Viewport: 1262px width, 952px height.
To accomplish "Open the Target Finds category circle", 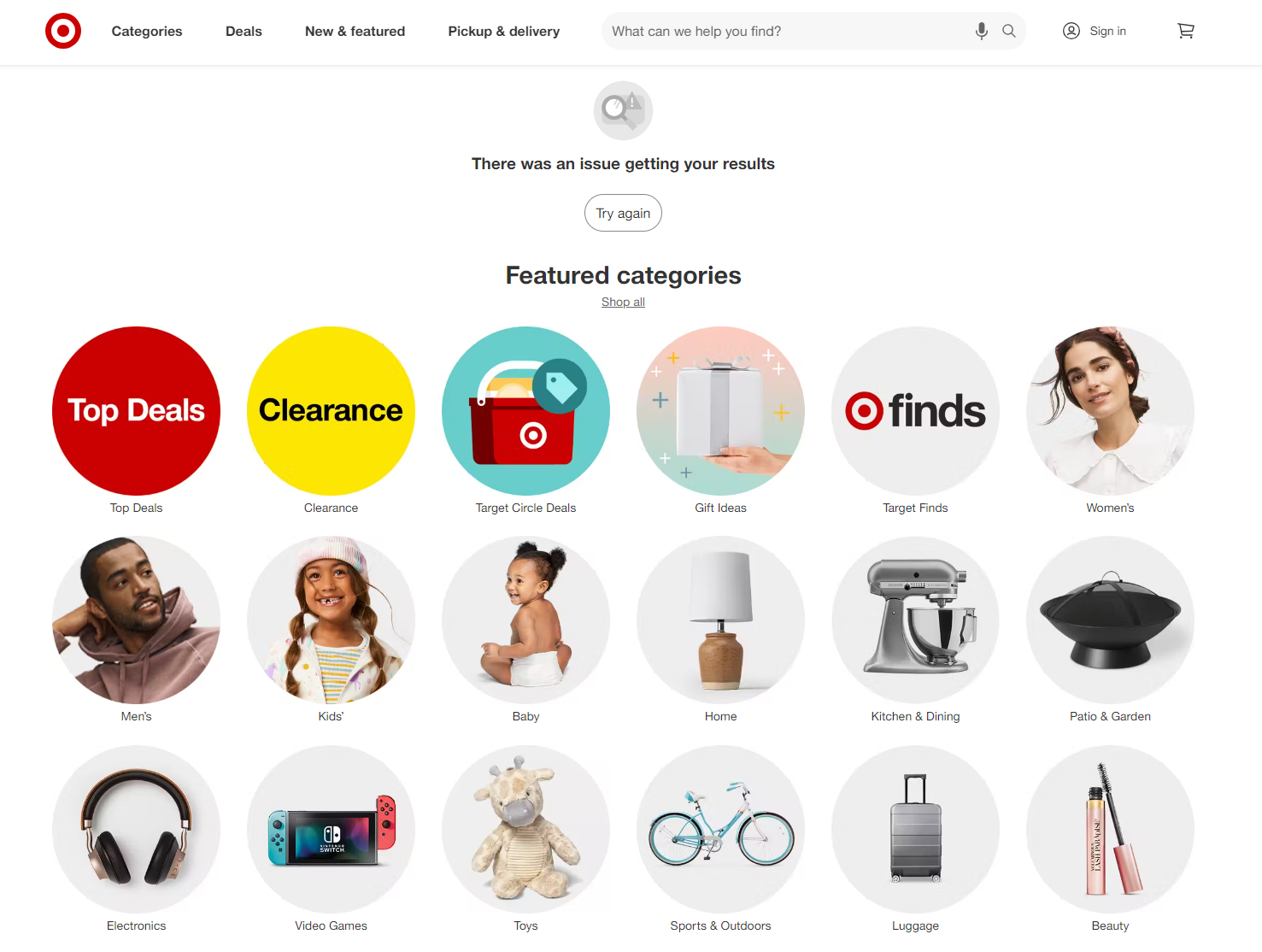I will (x=915, y=411).
